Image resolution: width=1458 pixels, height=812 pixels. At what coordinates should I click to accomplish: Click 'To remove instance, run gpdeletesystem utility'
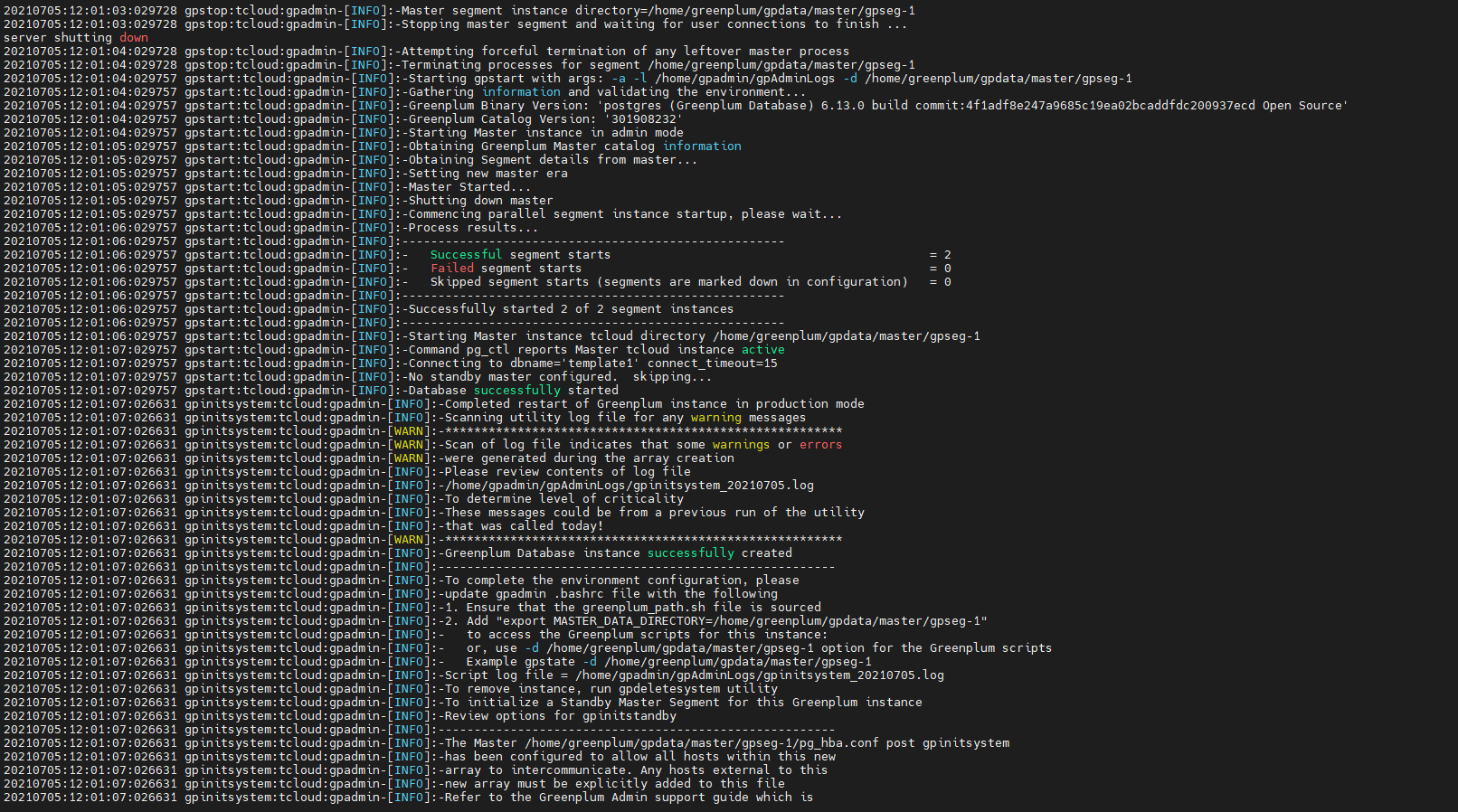click(x=611, y=688)
